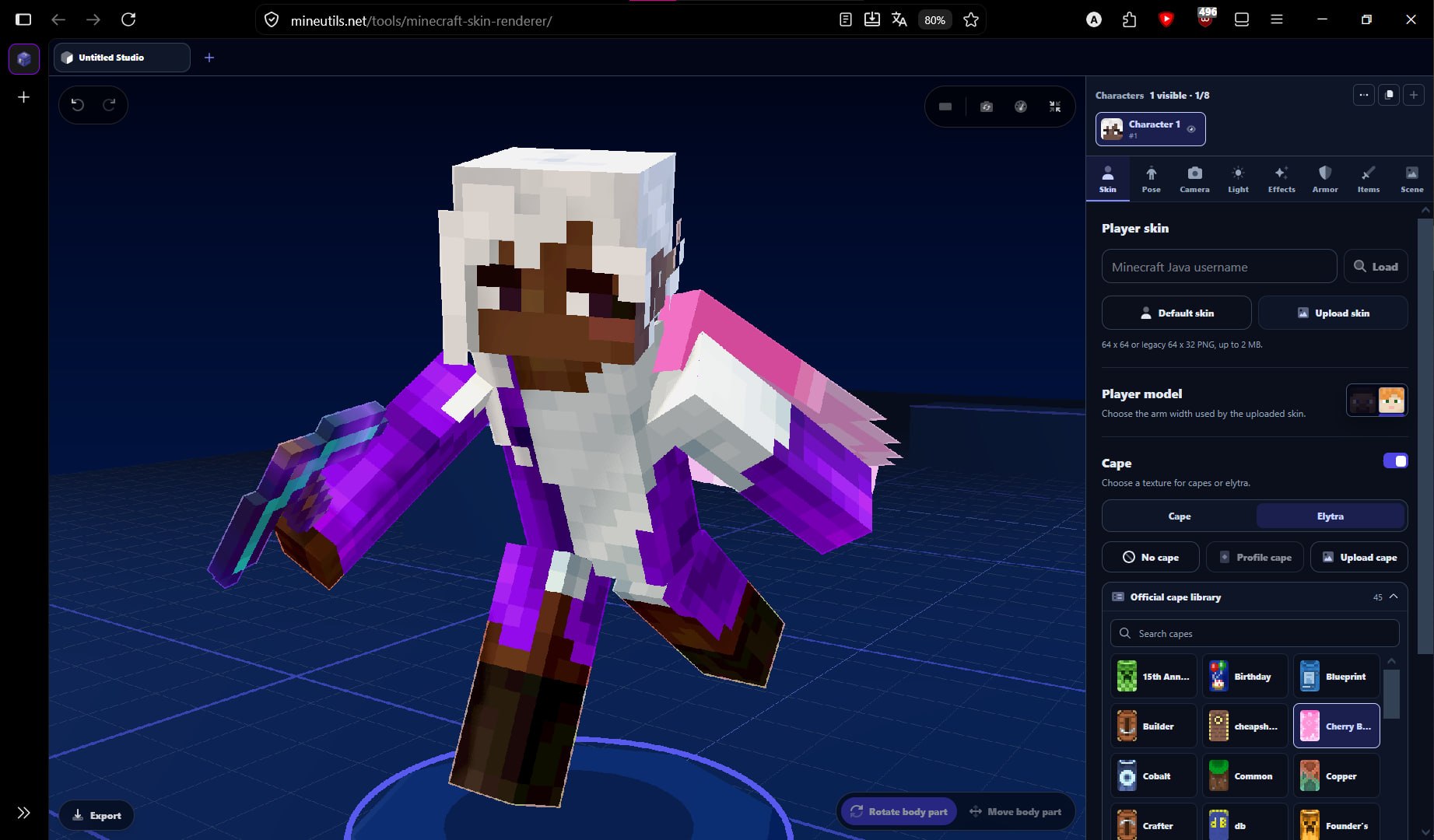The image size is (1434, 840).
Task: Click the browser sidebar toggle icon
Action: coord(23,19)
